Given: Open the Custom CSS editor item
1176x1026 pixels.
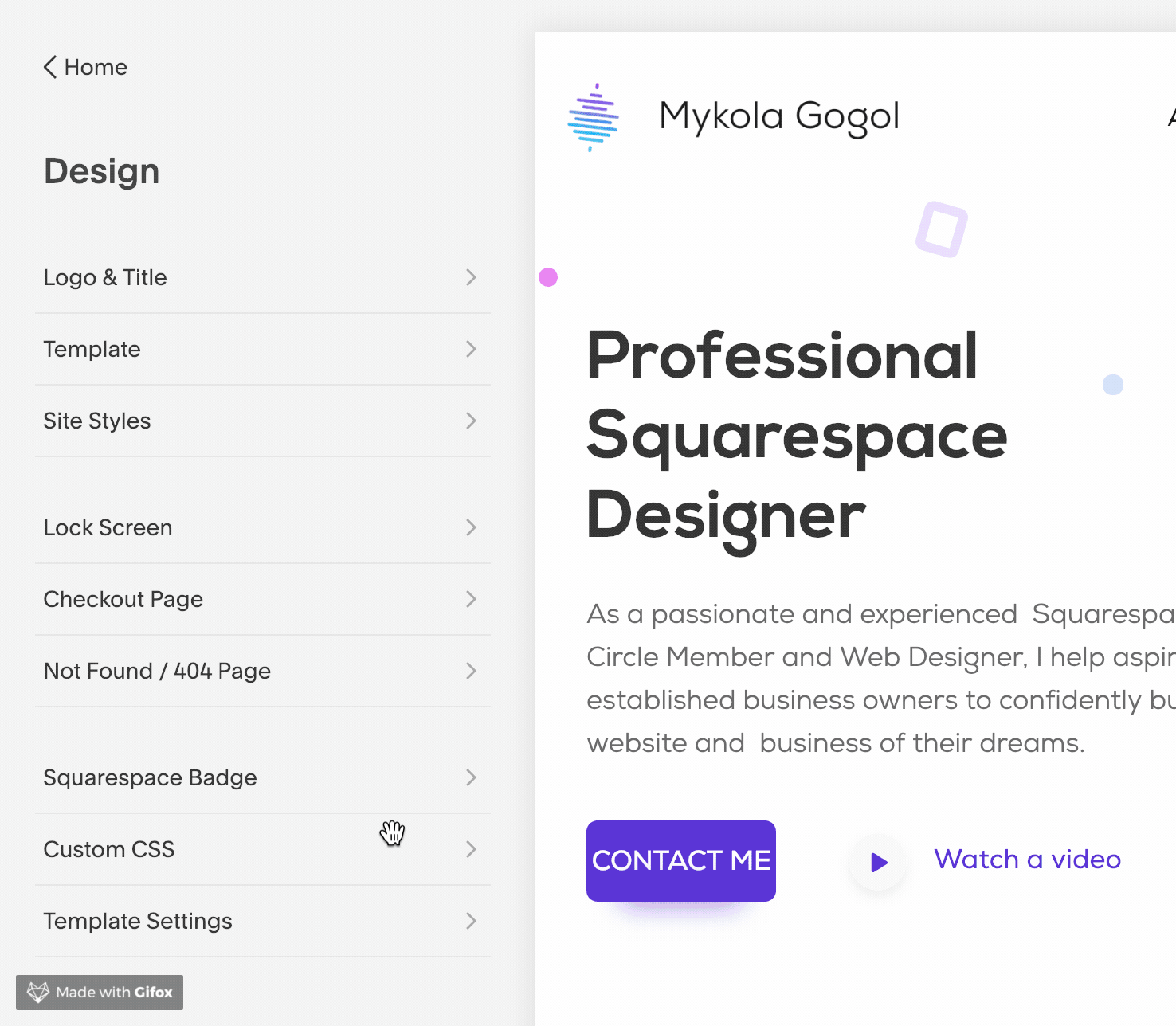Looking at the screenshot, I should click(x=263, y=849).
